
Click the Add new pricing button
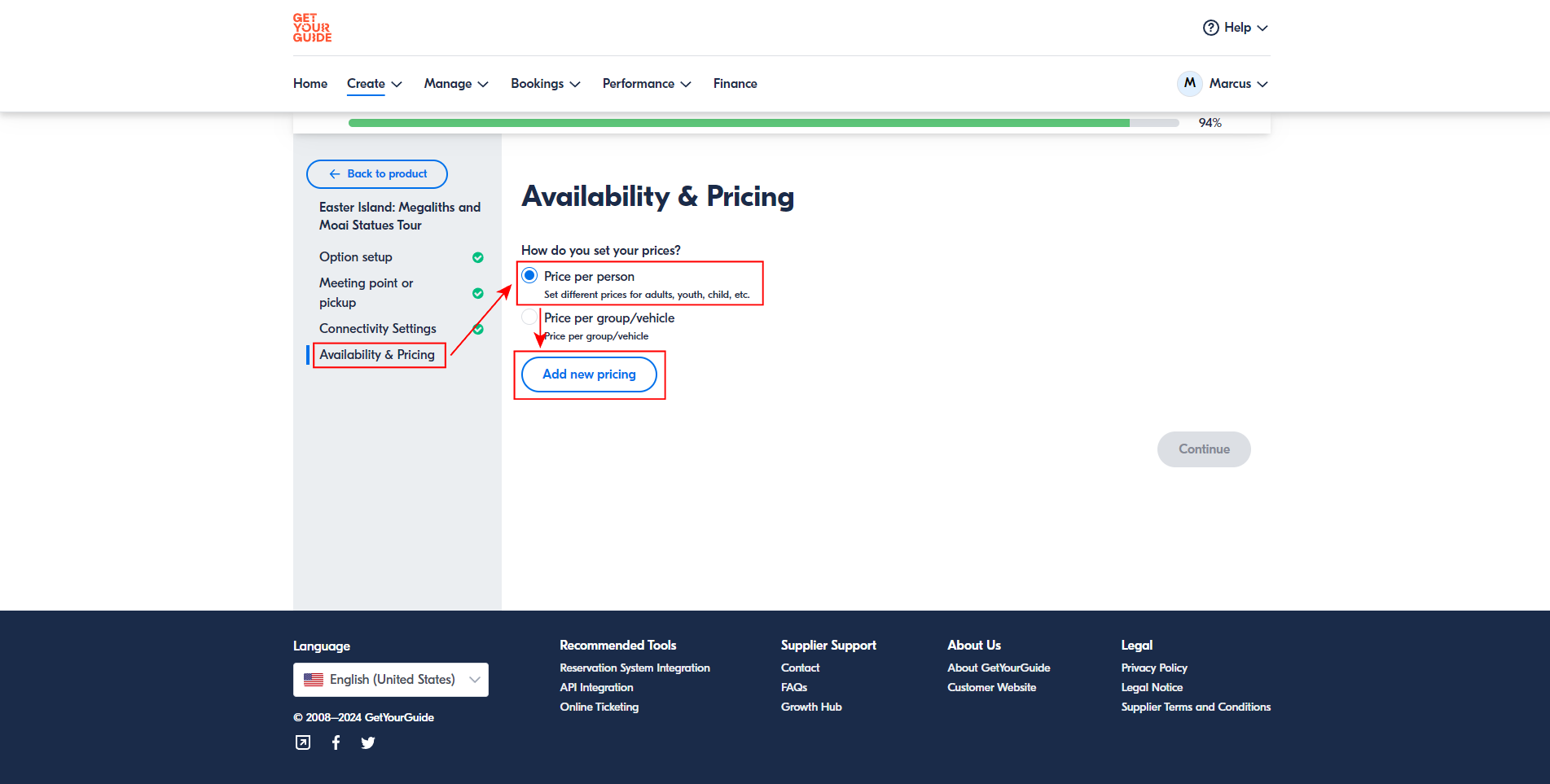click(589, 374)
